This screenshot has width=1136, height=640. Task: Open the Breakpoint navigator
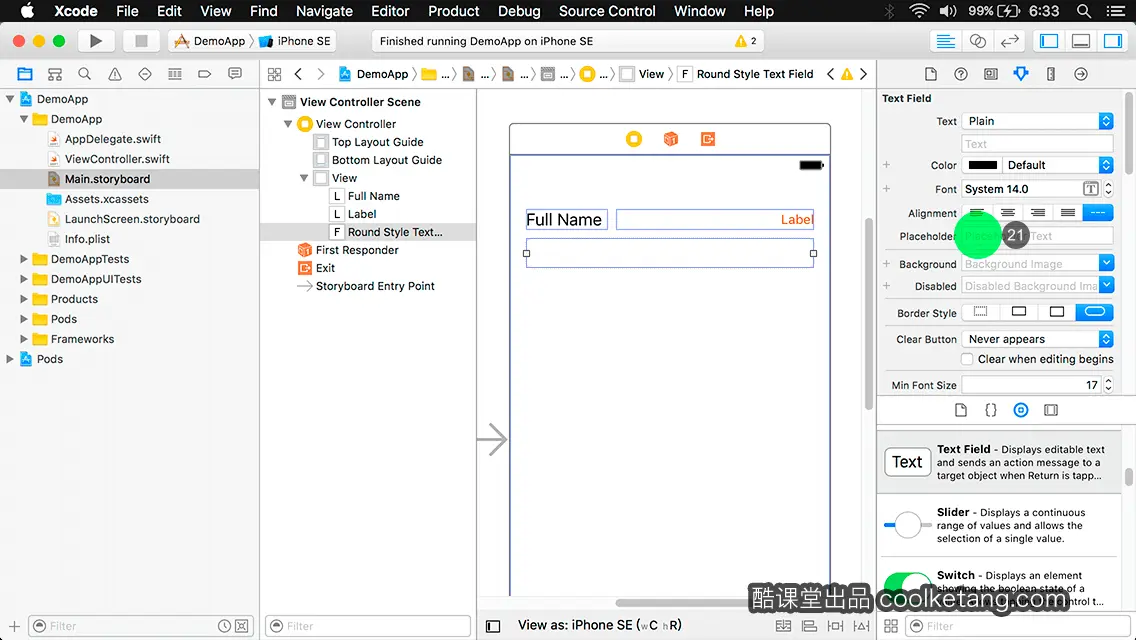click(x=204, y=74)
